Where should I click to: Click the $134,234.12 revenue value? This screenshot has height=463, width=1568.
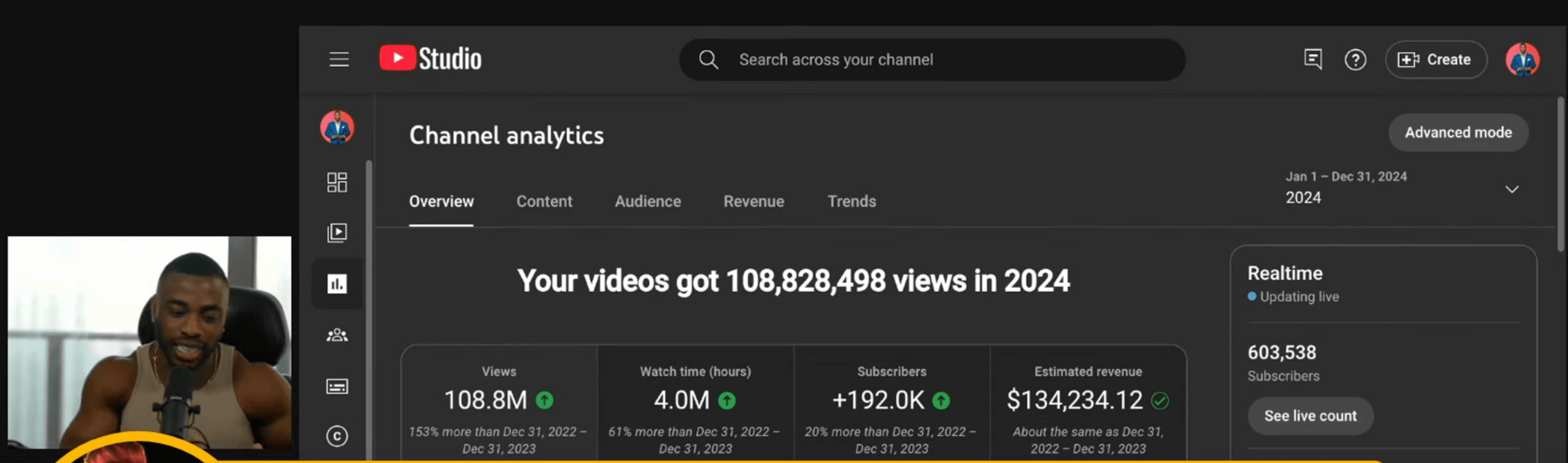point(1075,400)
